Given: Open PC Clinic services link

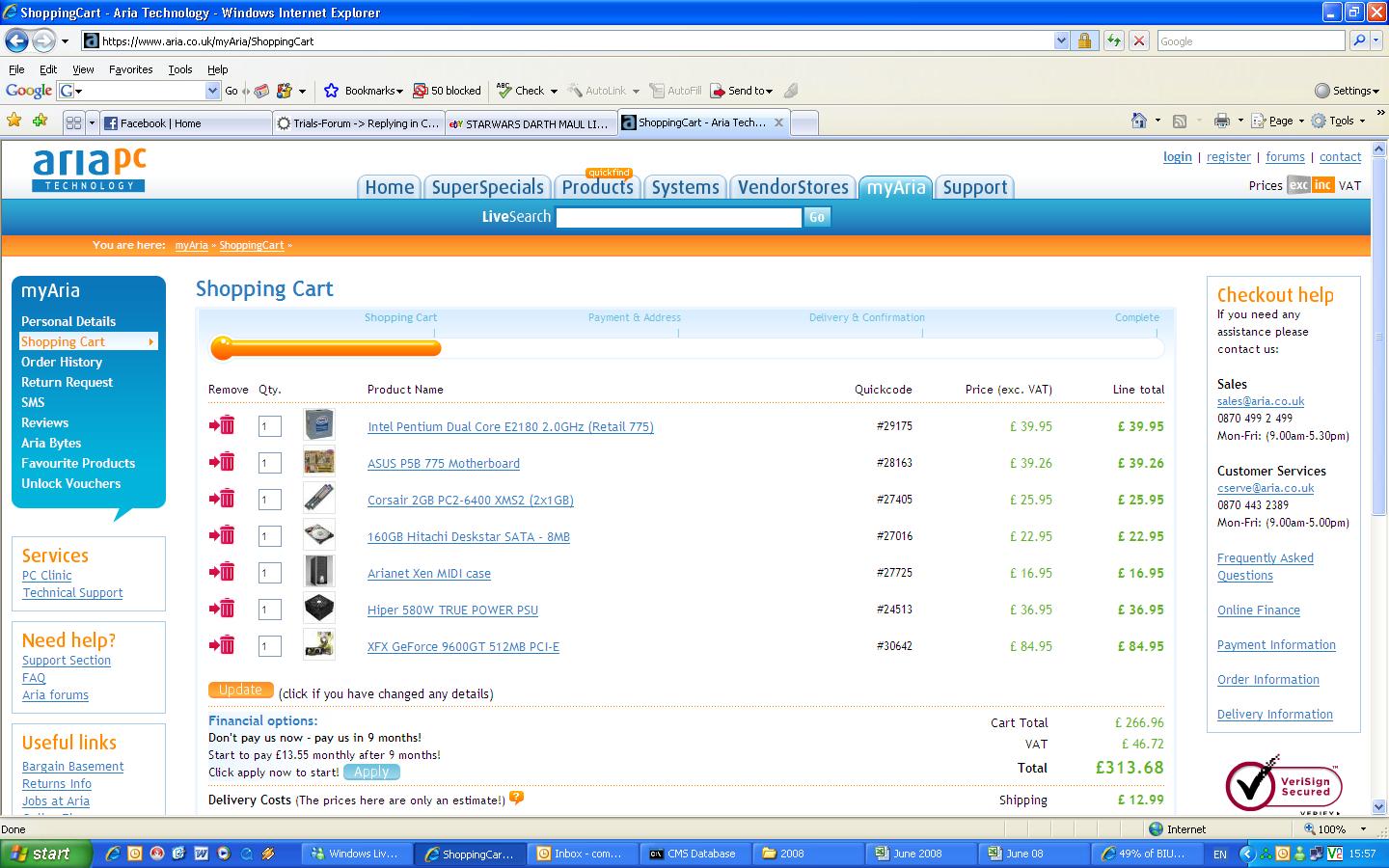Looking at the screenshot, I should pyautogui.click(x=47, y=575).
